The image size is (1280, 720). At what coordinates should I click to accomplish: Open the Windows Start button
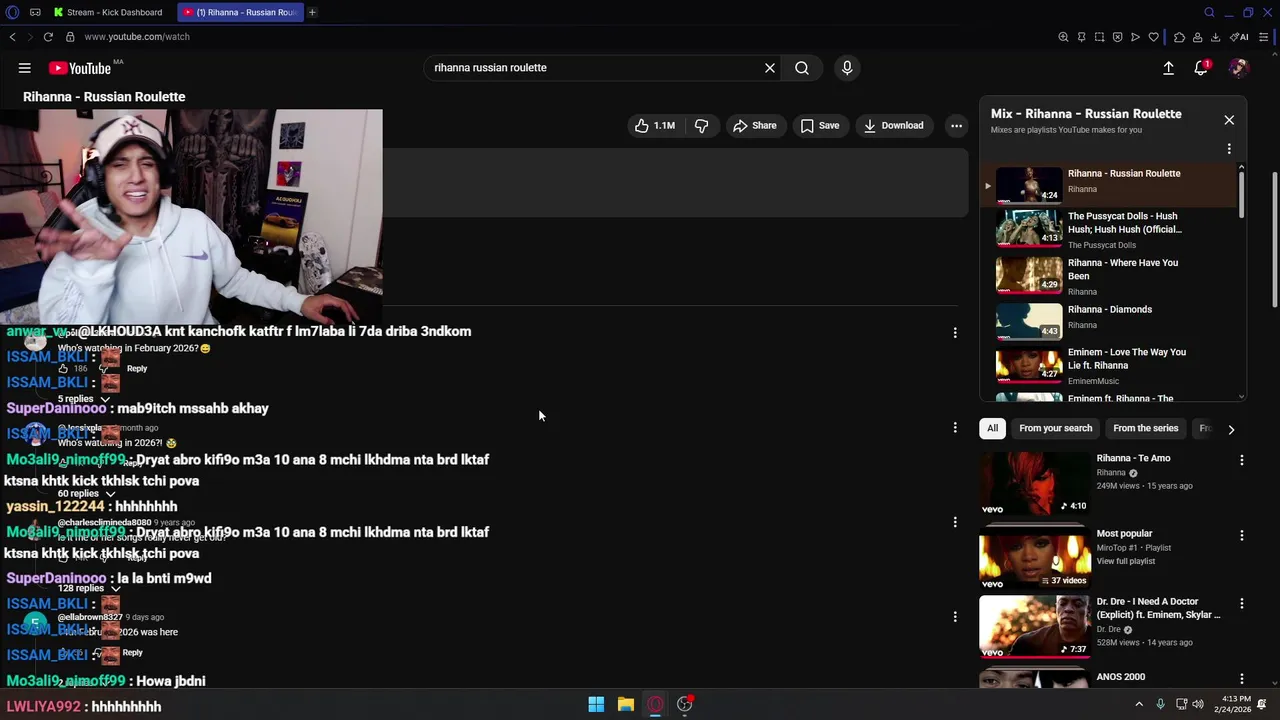coord(596,704)
